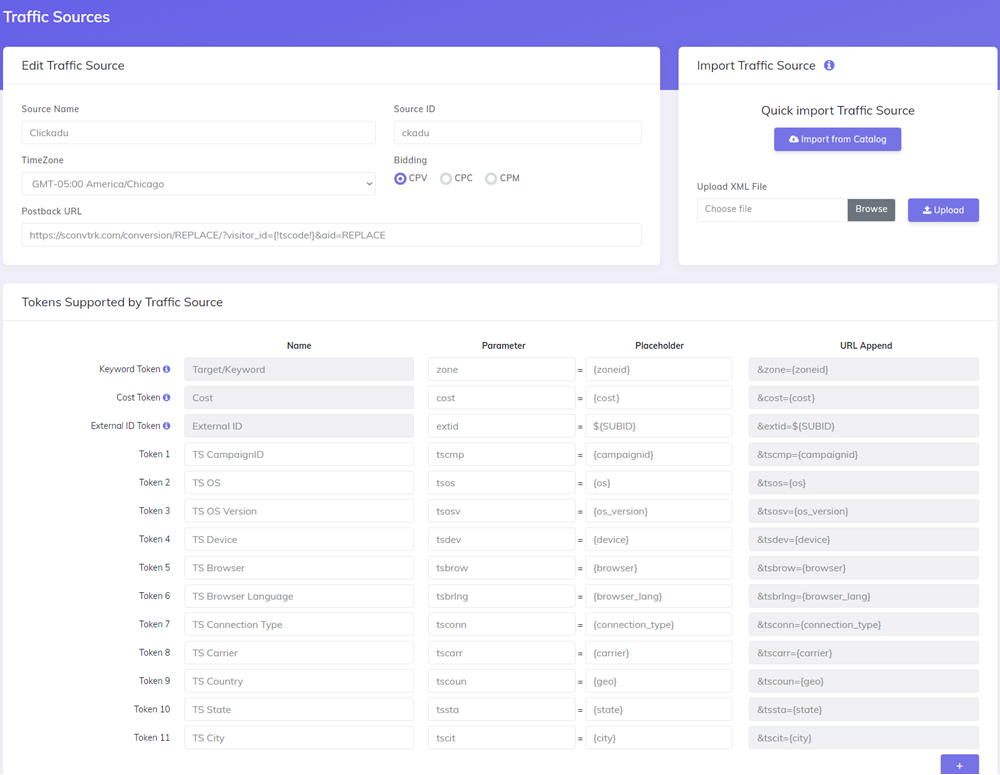Screen dimensions: 1000x775
Task: Edit the tsbrow parameter field
Action: pyautogui.click(x=501, y=568)
